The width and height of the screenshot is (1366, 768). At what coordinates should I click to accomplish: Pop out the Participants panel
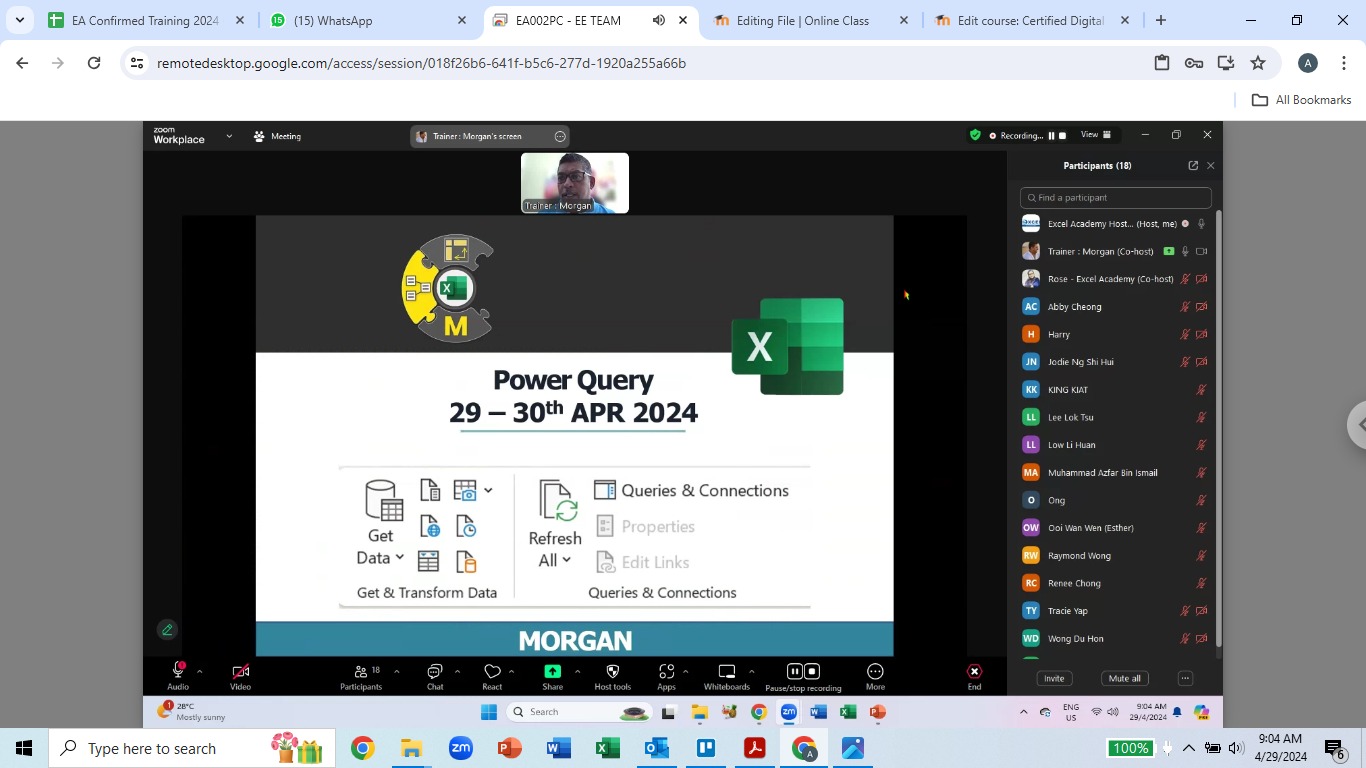coord(1193,166)
